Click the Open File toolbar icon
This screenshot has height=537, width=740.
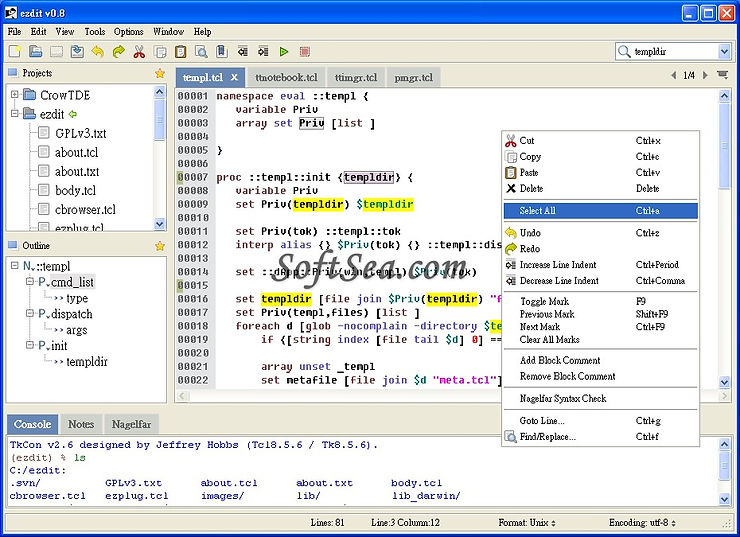[35, 51]
